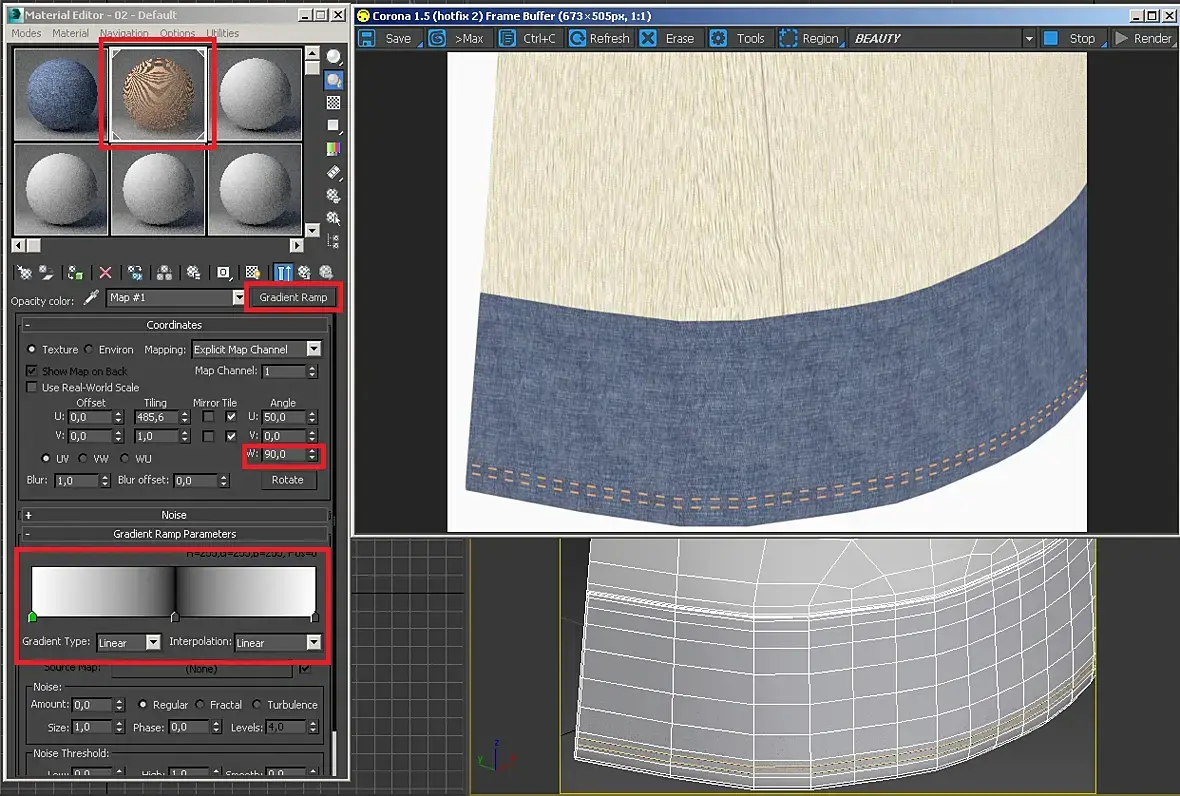
Task: Select the Environ radio button
Action: pos(89,350)
